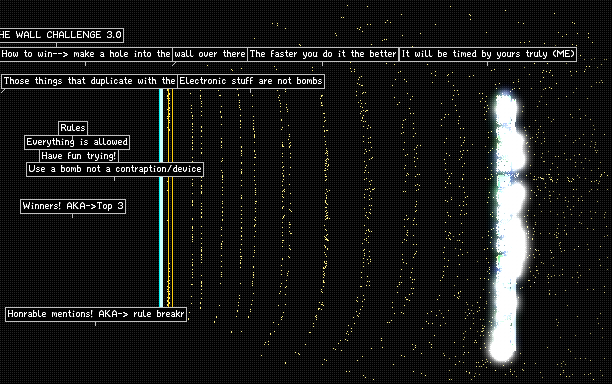612x384 pixels.
Task: Click the green-tinted spot on the glowing column
Action: click(x=500, y=258)
